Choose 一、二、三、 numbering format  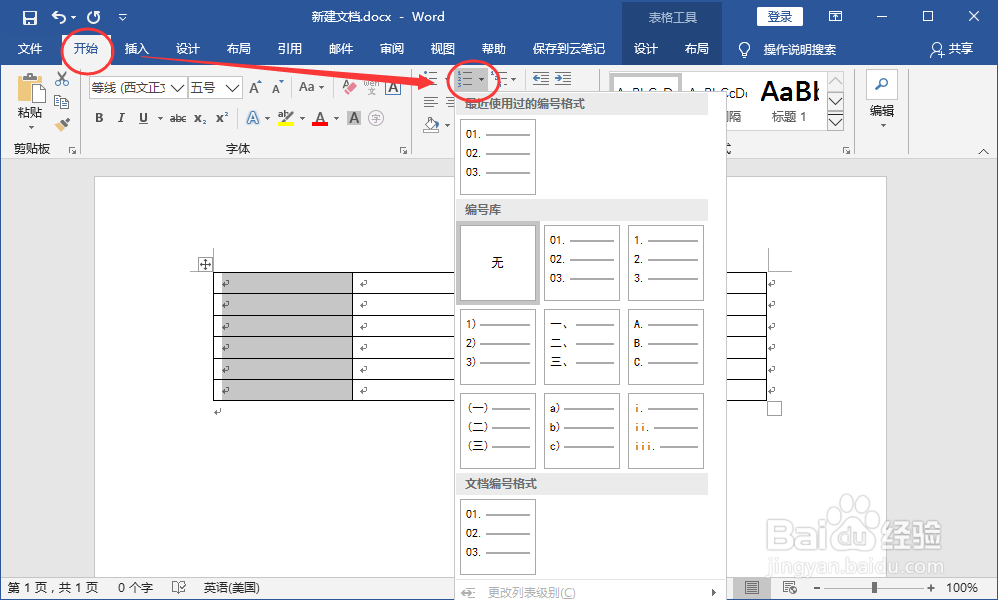point(582,347)
